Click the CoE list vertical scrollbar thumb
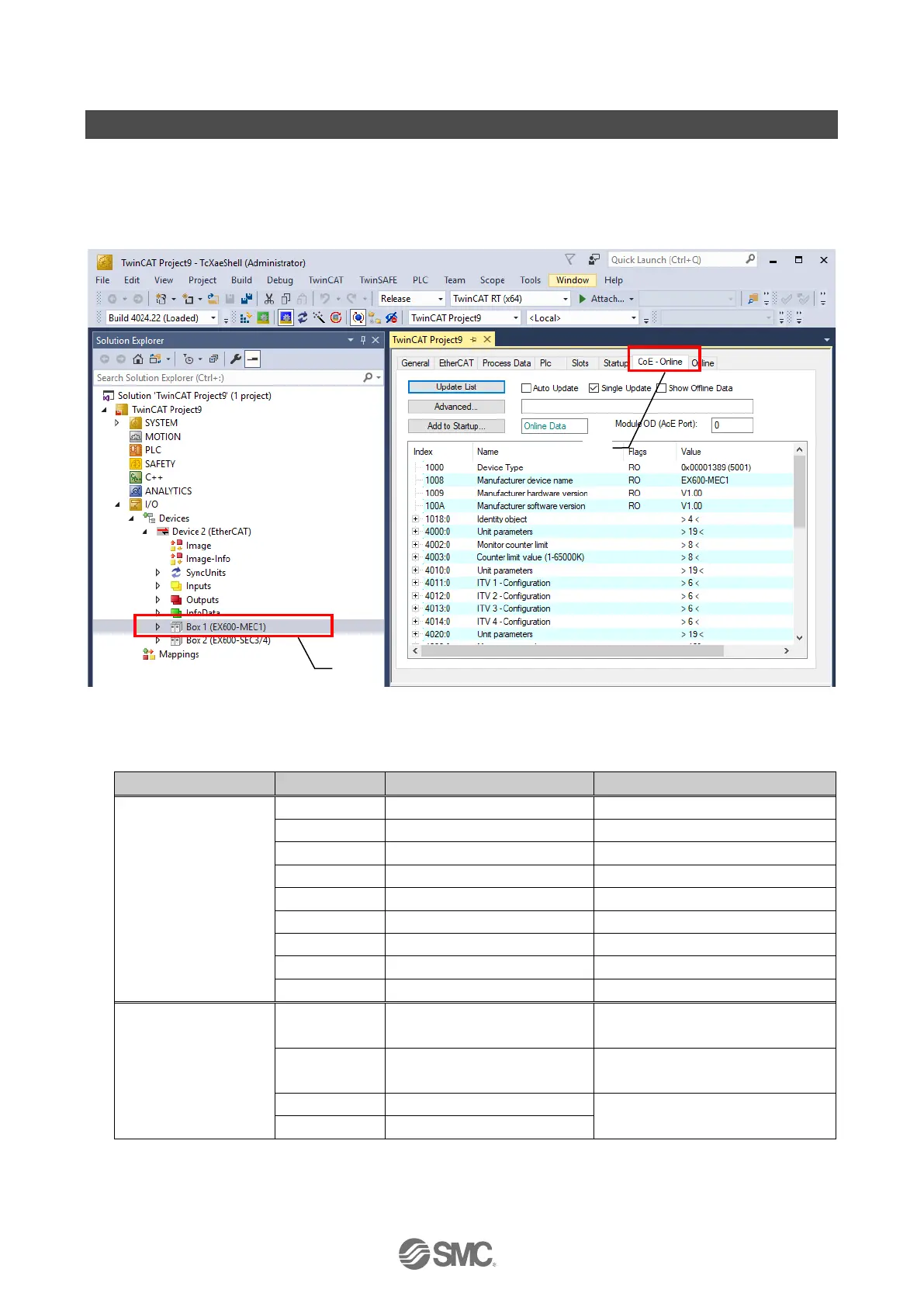The width and height of the screenshot is (924, 1307). 799,492
